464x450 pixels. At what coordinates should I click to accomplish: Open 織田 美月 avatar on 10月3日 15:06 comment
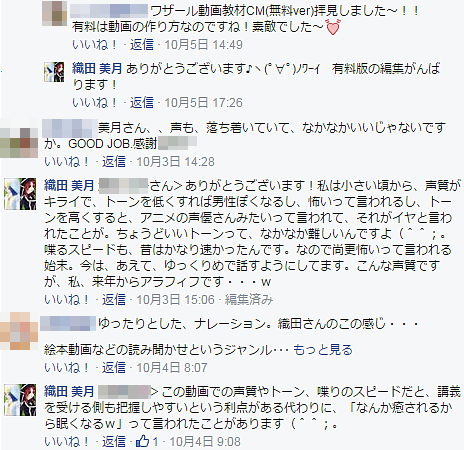(x=20, y=194)
